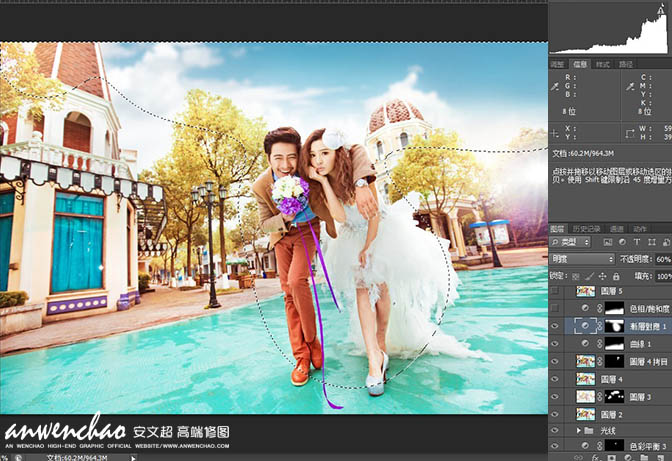The image size is (672, 461).
Task: Open the layer blend mode dropdown
Action: 582,259
